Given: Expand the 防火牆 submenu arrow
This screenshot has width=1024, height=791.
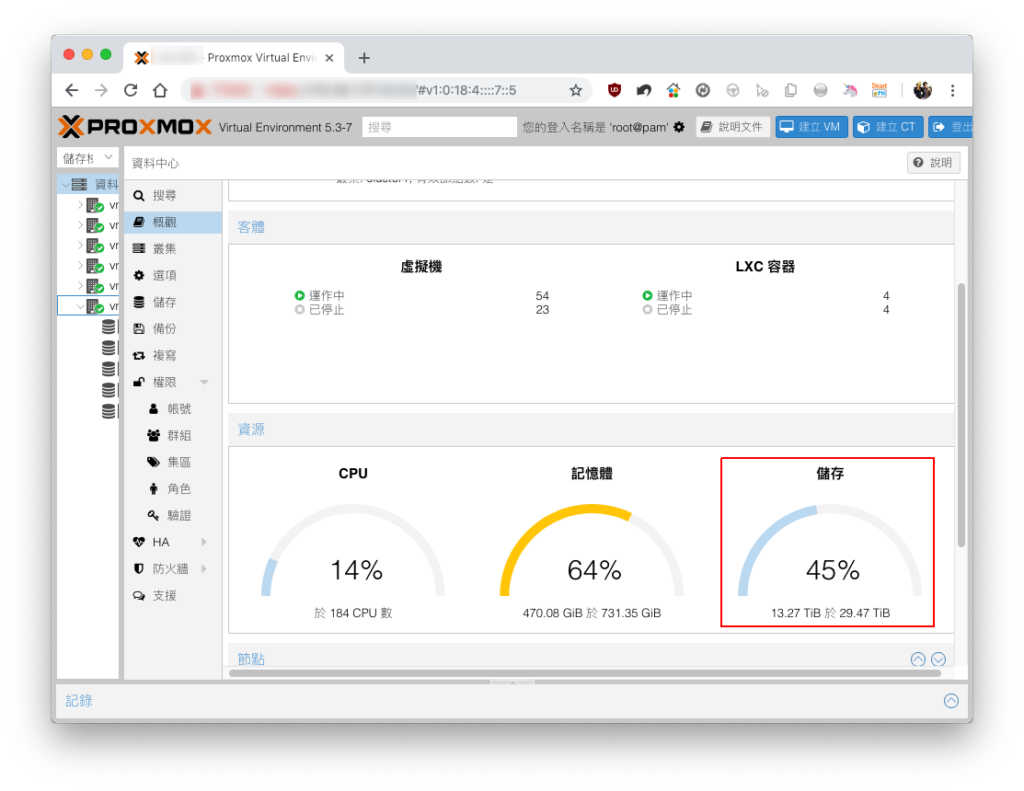Looking at the screenshot, I should click(x=204, y=569).
